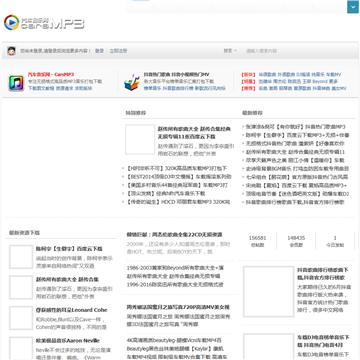Open 赵传合集经典无损专辑11 list article
This screenshot has height=360, width=360.
(296, 152)
